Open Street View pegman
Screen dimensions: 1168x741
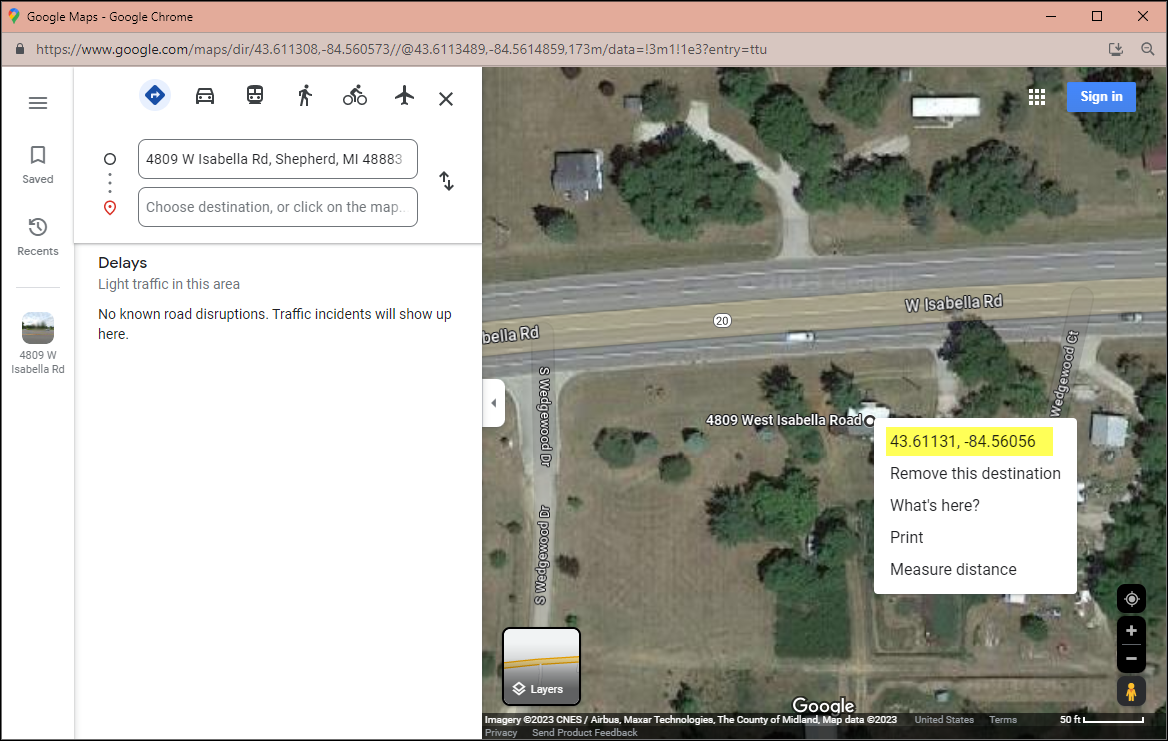pyautogui.click(x=1131, y=691)
